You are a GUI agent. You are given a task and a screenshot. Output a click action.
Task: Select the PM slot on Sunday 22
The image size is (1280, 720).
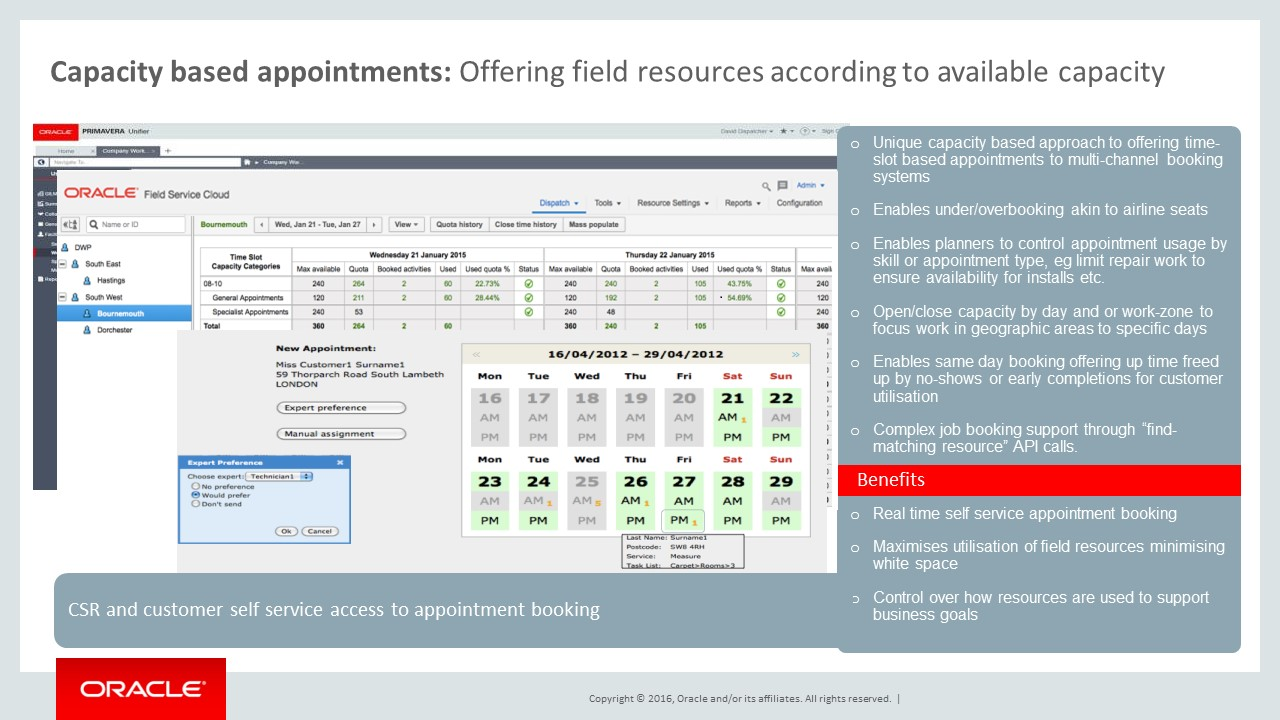[x=781, y=437]
